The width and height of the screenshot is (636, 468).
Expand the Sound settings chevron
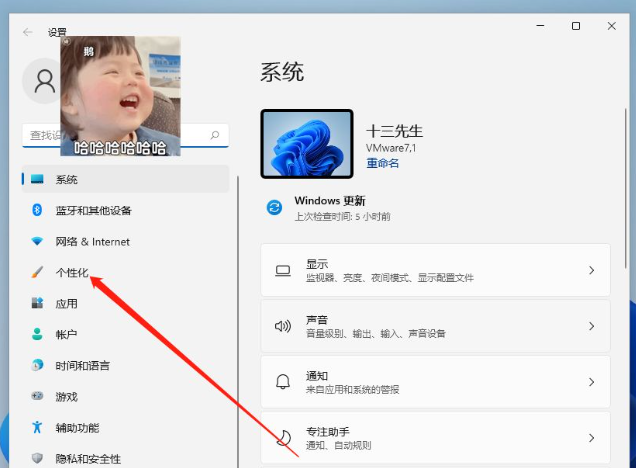(x=591, y=326)
